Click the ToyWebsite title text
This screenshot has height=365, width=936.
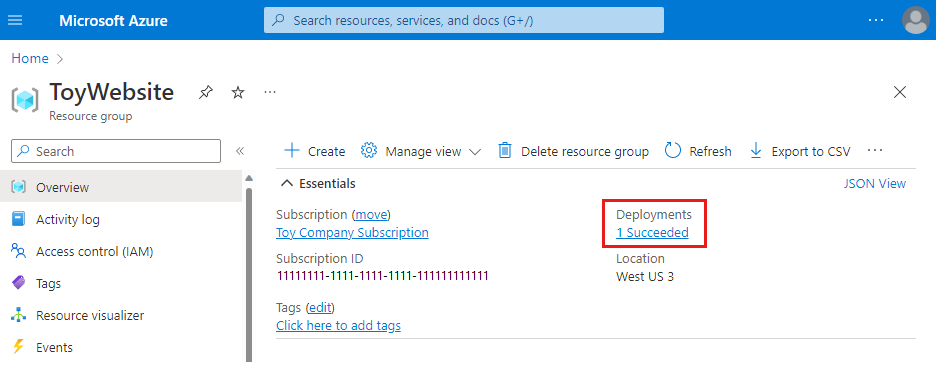(x=112, y=92)
